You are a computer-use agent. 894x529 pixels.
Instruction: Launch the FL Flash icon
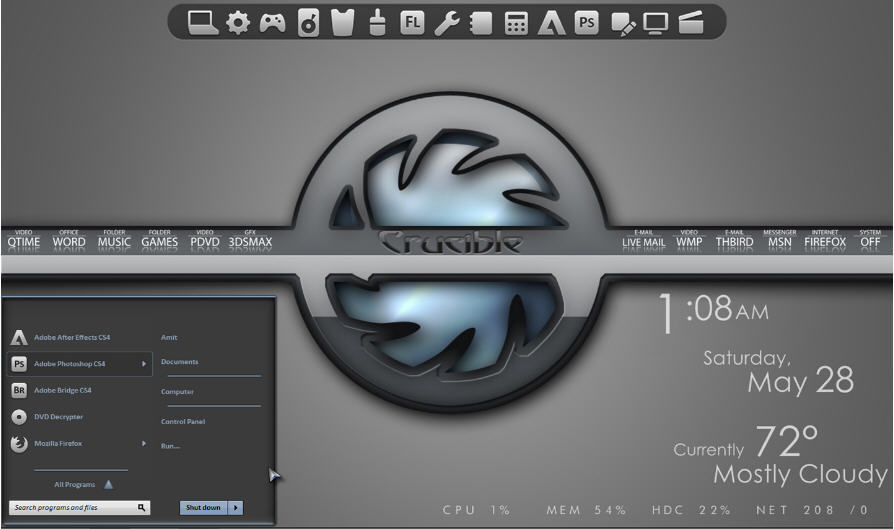[x=412, y=23]
